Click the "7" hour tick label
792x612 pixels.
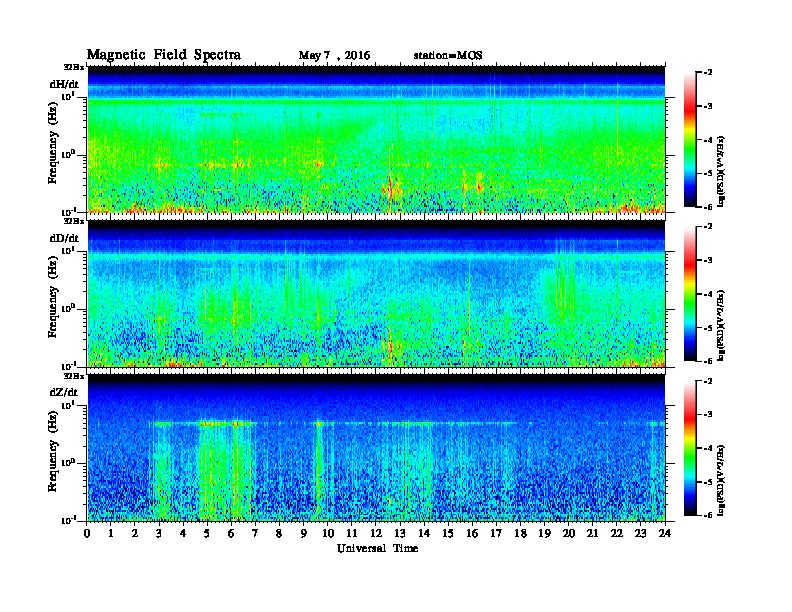point(256,533)
